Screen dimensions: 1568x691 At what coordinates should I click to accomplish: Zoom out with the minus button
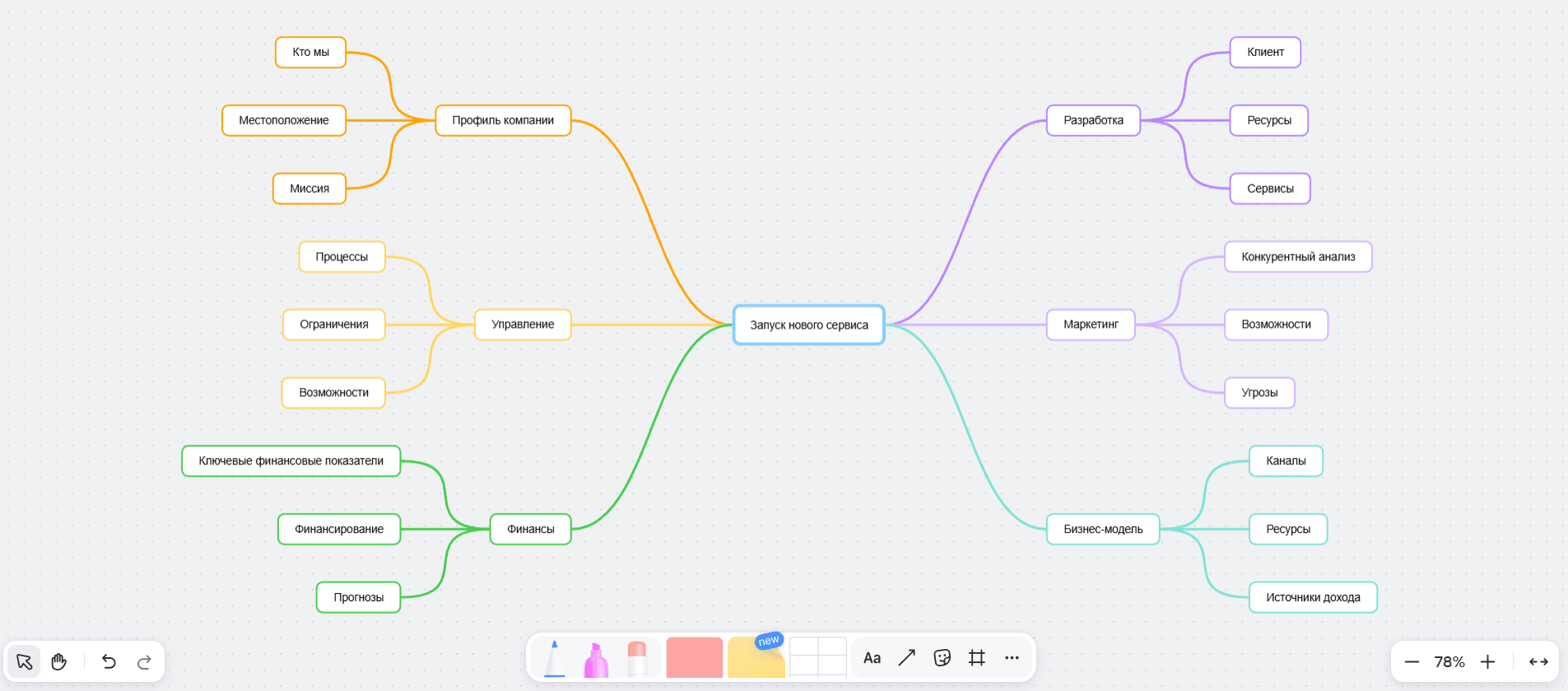(1412, 662)
